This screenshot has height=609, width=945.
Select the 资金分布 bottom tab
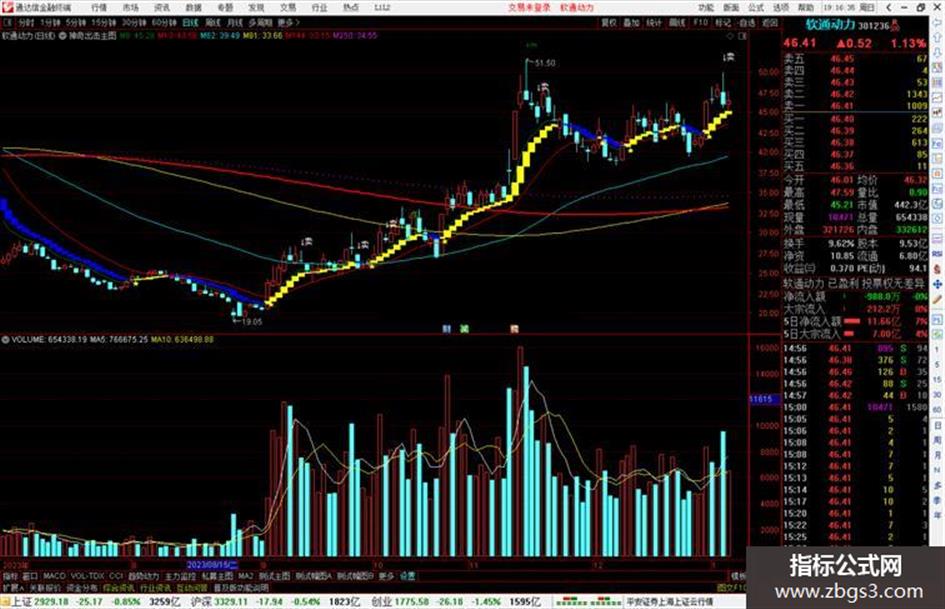pos(81,588)
